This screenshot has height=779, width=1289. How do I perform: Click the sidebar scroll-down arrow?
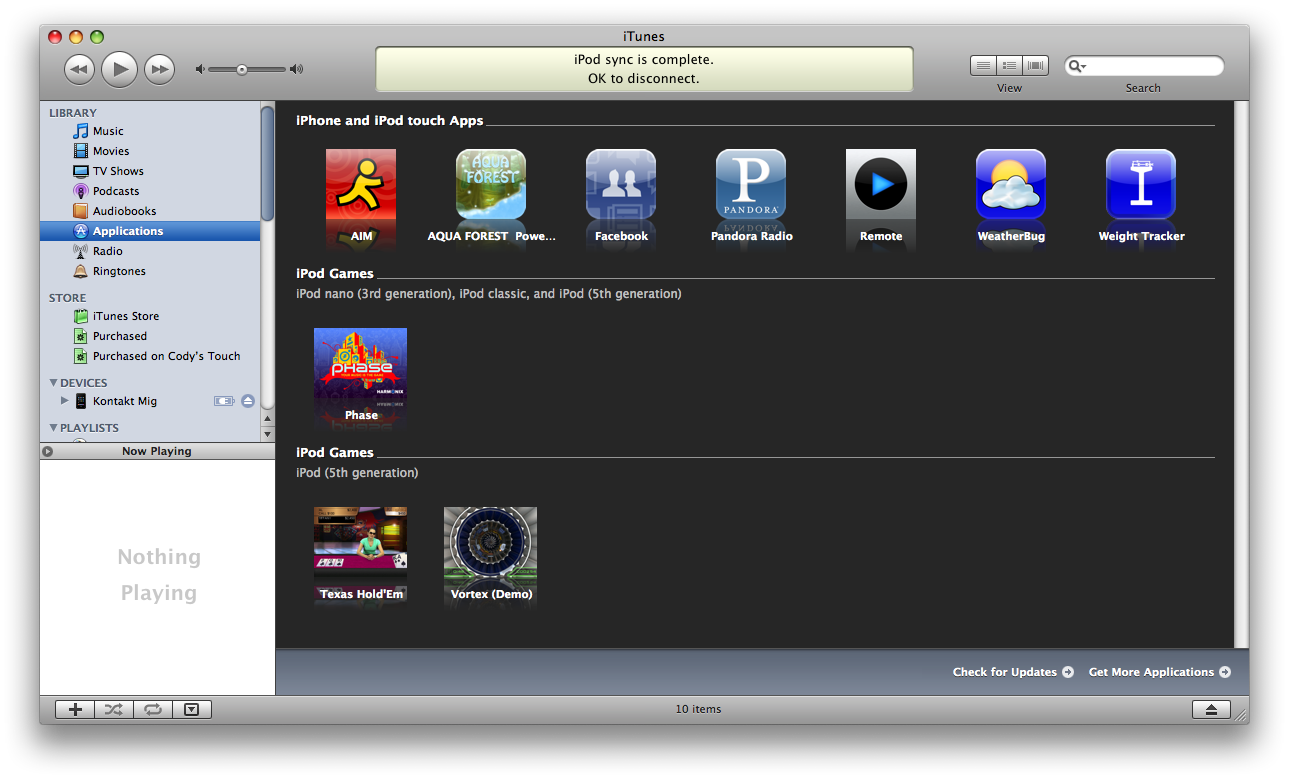267,434
